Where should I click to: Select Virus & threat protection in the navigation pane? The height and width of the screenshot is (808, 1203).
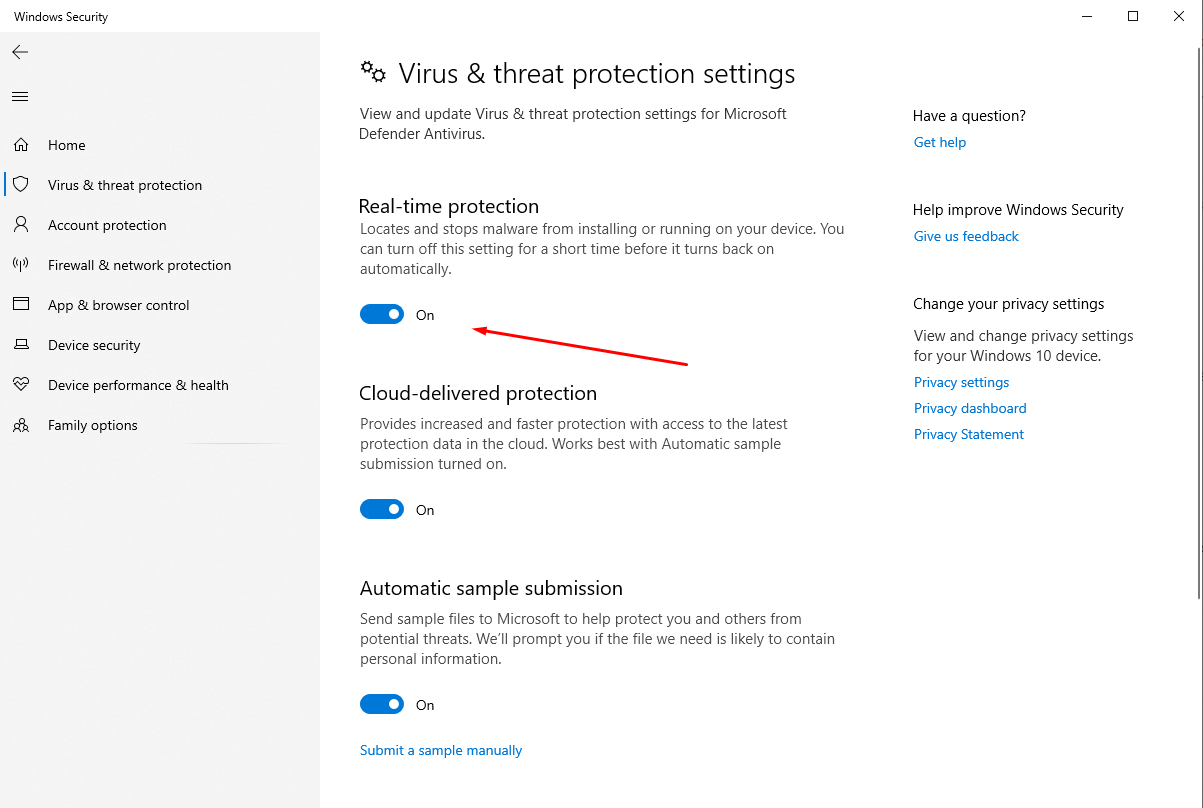[124, 184]
